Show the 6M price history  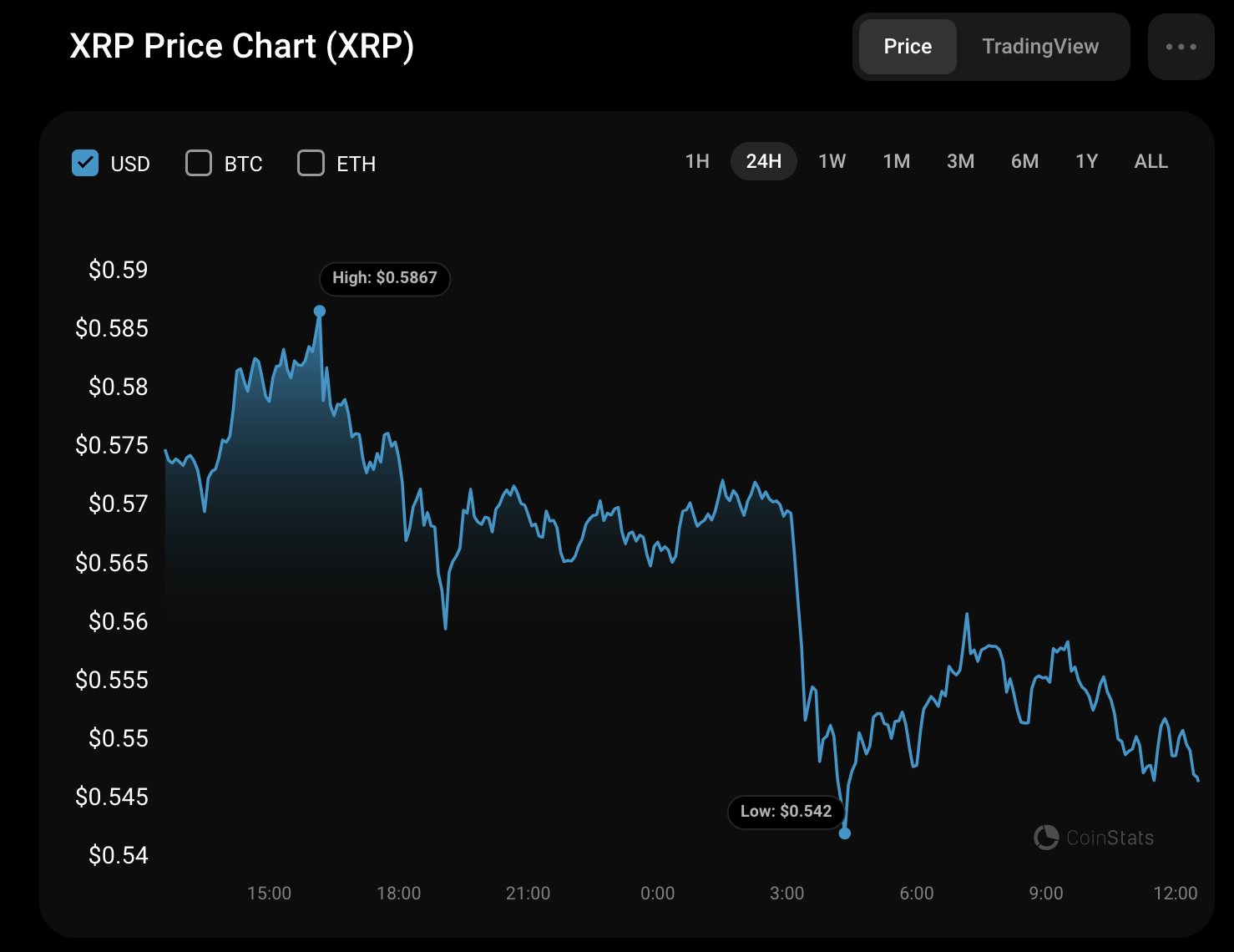coord(1024,161)
